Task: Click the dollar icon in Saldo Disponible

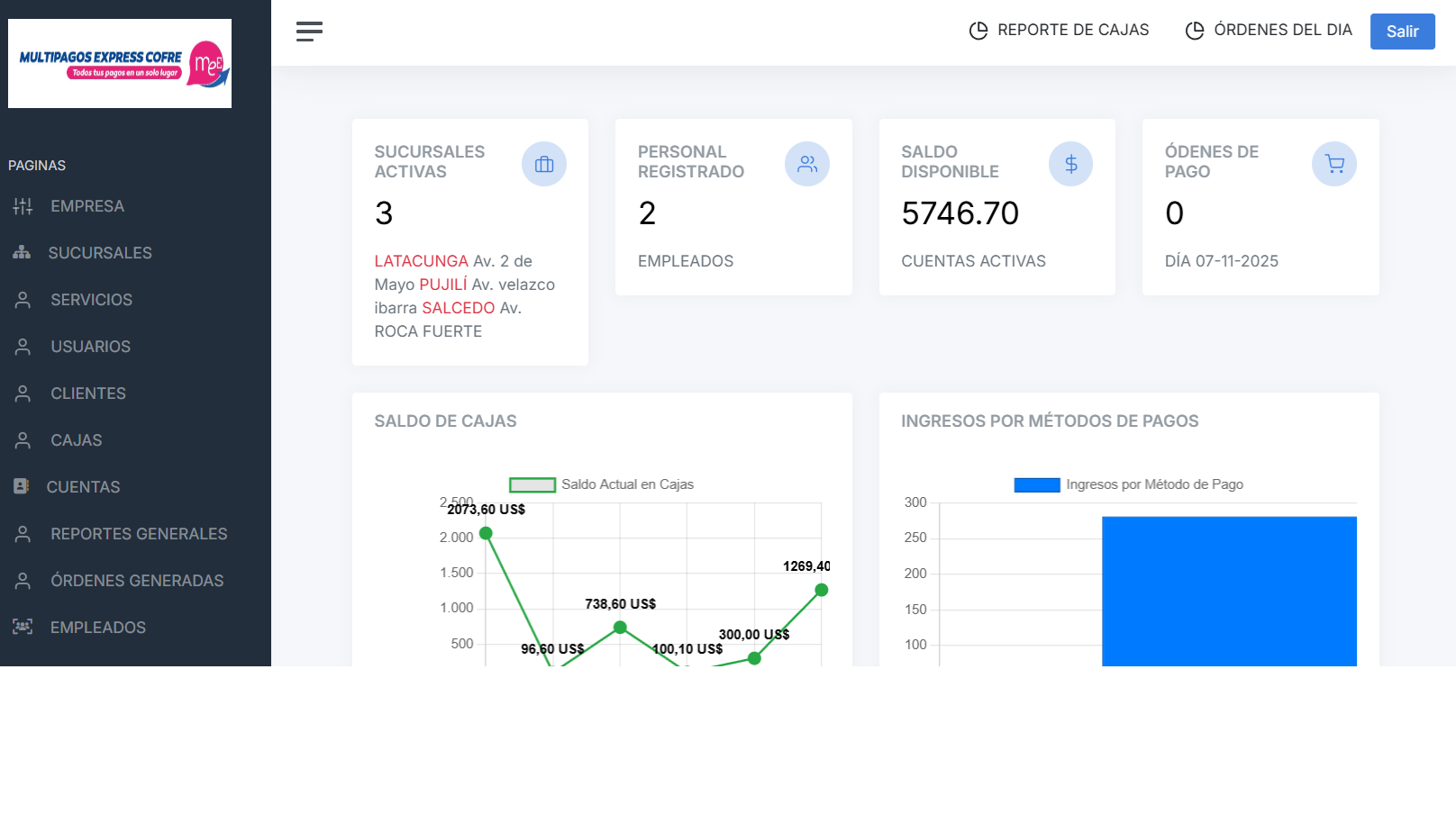Action: (1070, 164)
